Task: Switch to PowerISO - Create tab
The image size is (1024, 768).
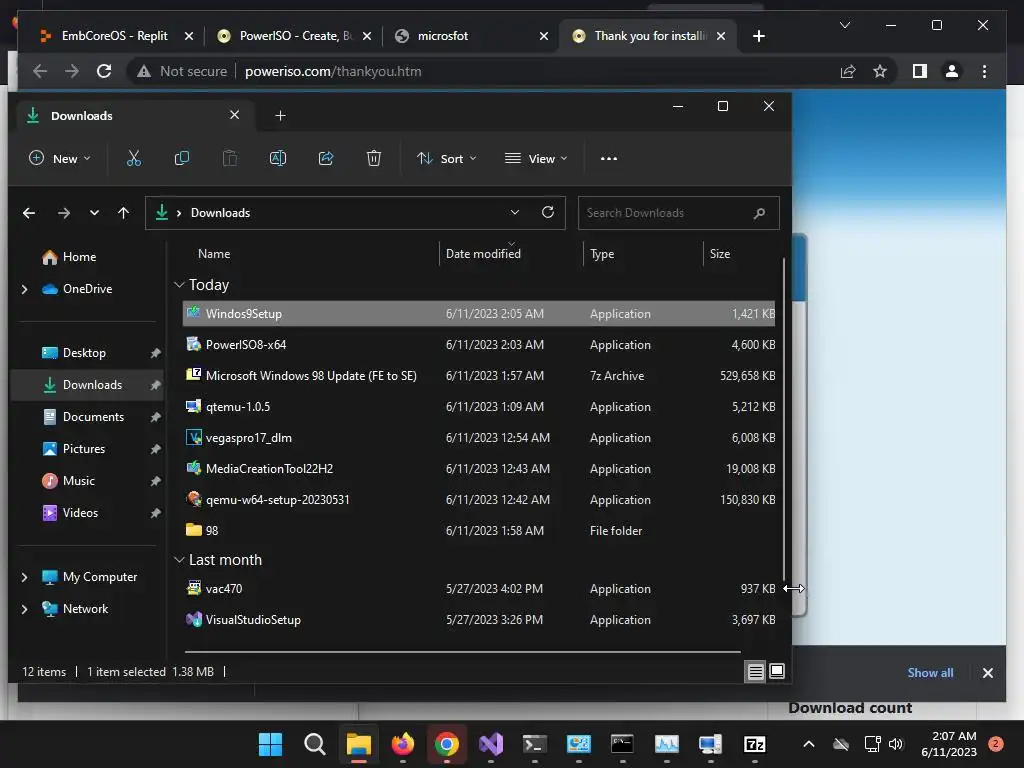Action: click(295, 36)
